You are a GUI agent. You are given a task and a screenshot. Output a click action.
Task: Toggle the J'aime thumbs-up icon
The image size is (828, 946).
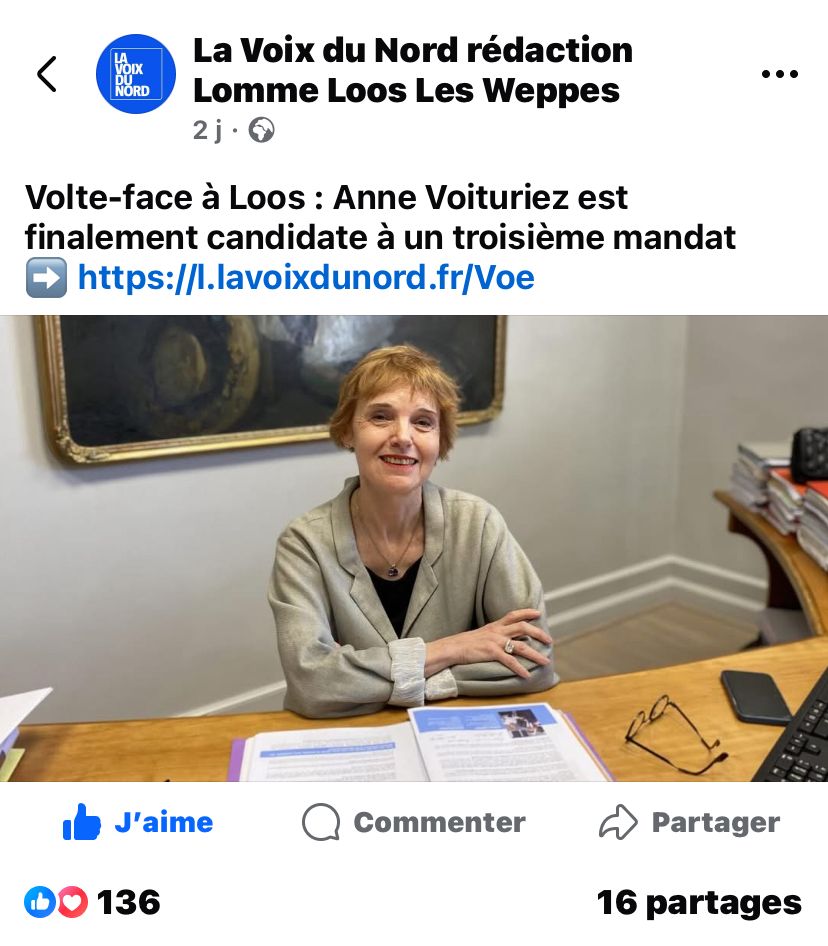click(x=81, y=822)
